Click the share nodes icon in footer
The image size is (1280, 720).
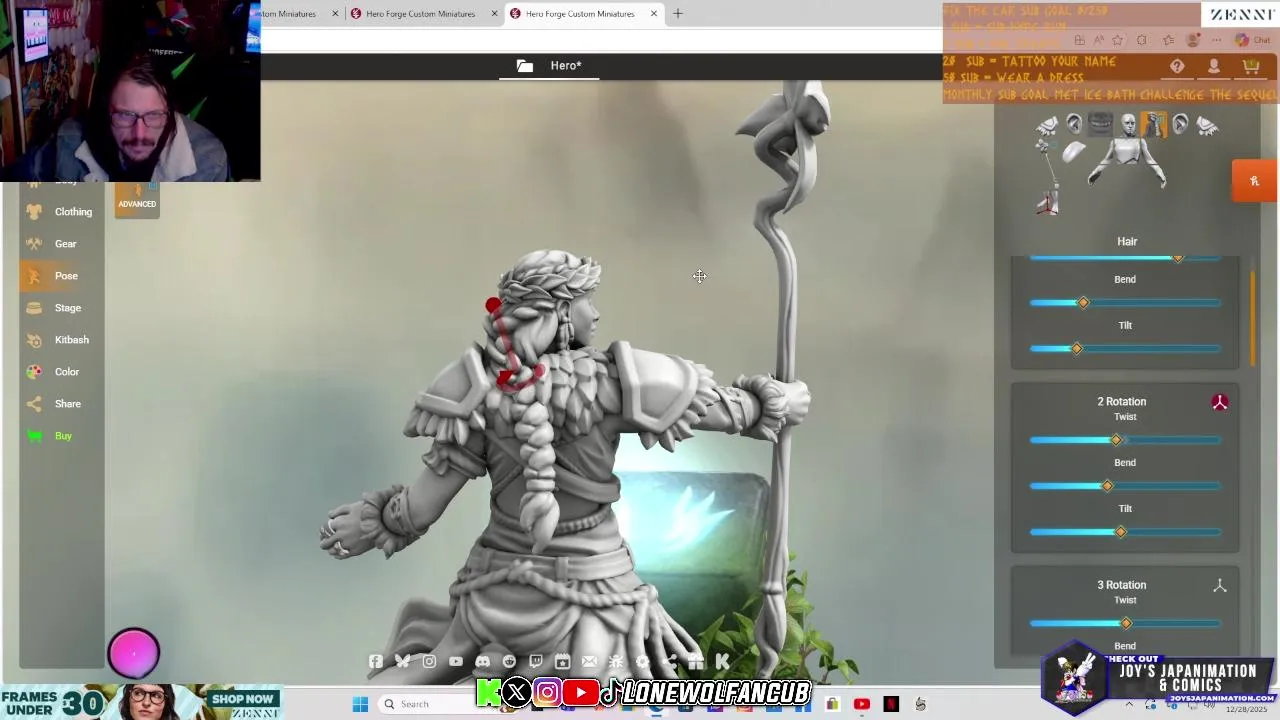[669, 661]
